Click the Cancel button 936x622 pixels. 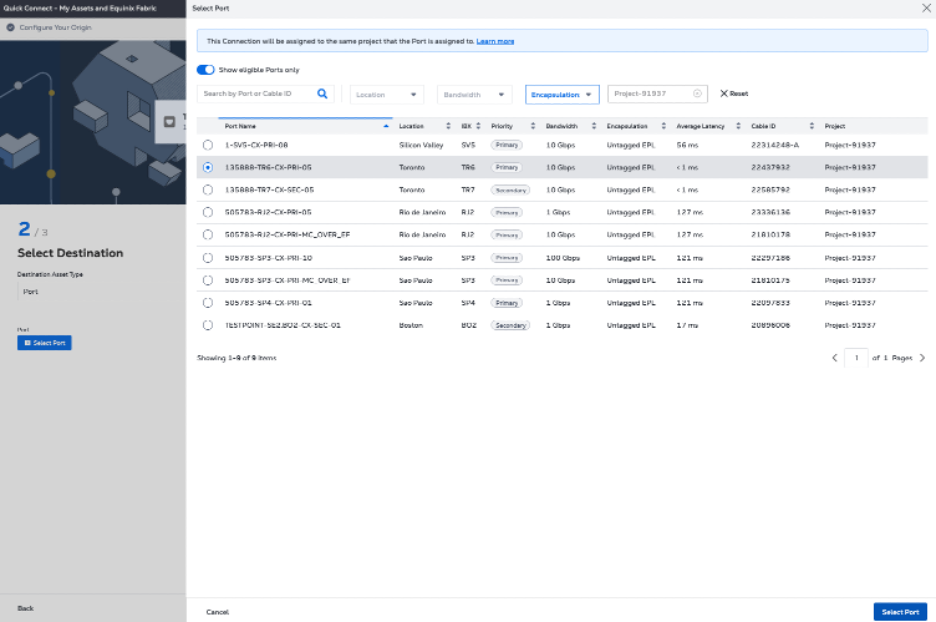[x=217, y=612]
